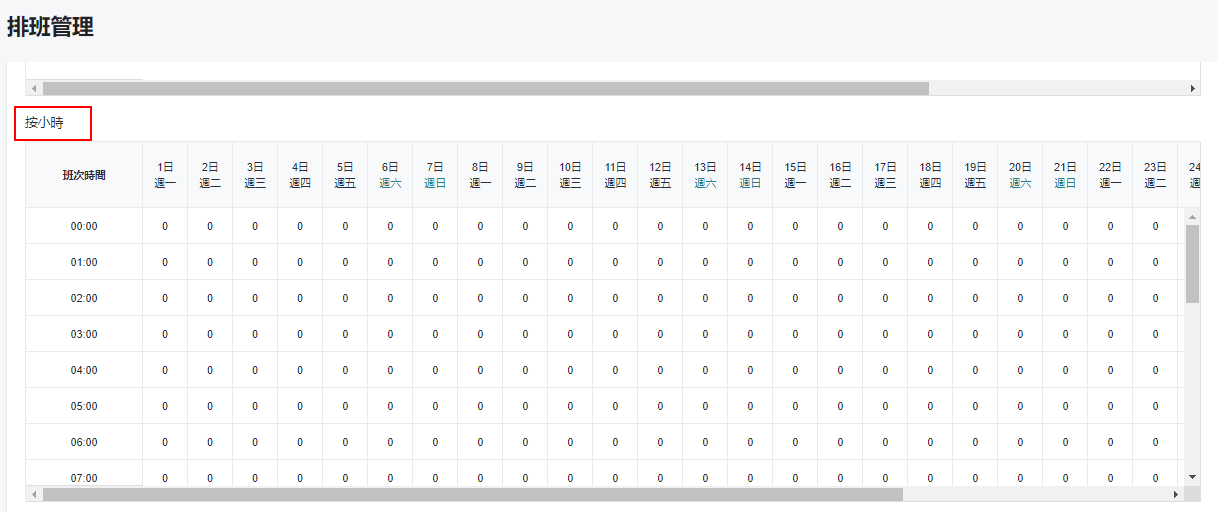
Task: Click the 班次時間 column header
Action: (x=84, y=175)
